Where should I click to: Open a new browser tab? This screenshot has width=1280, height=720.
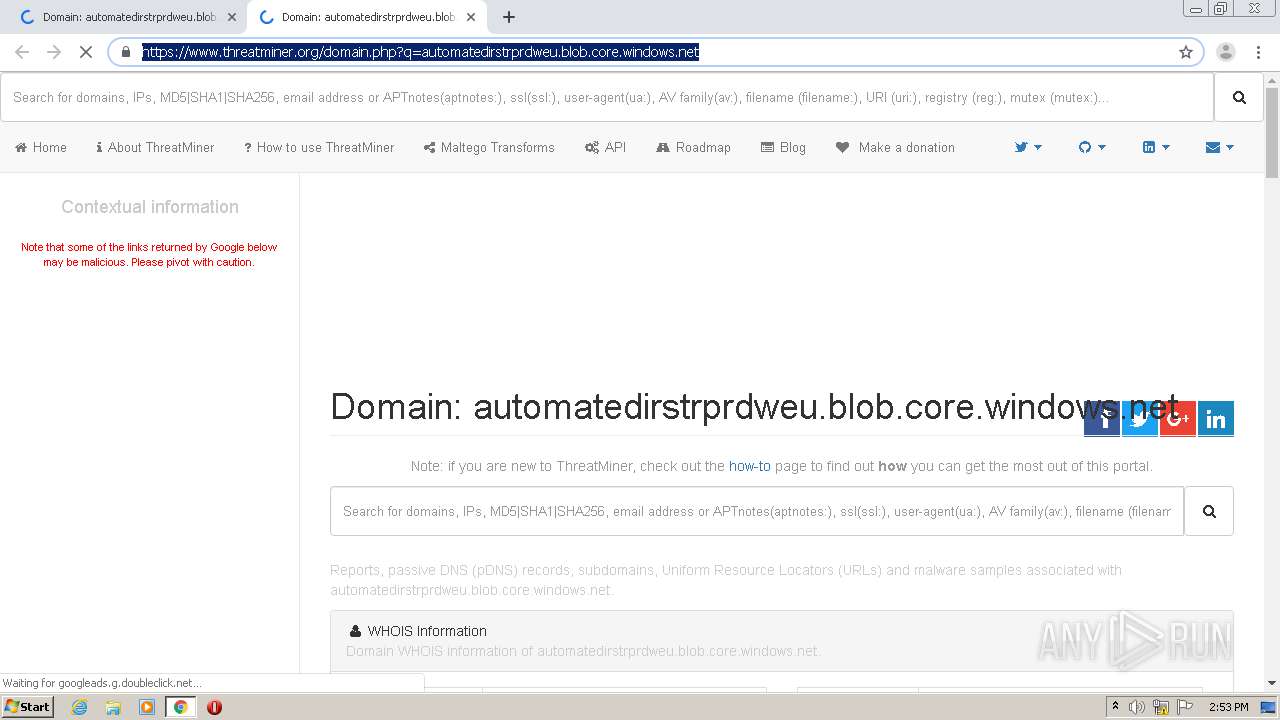(x=509, y=17)
